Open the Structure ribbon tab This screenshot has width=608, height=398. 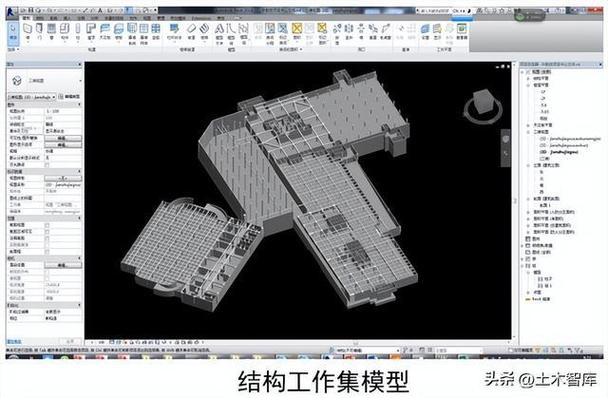(x=40, y=18)
